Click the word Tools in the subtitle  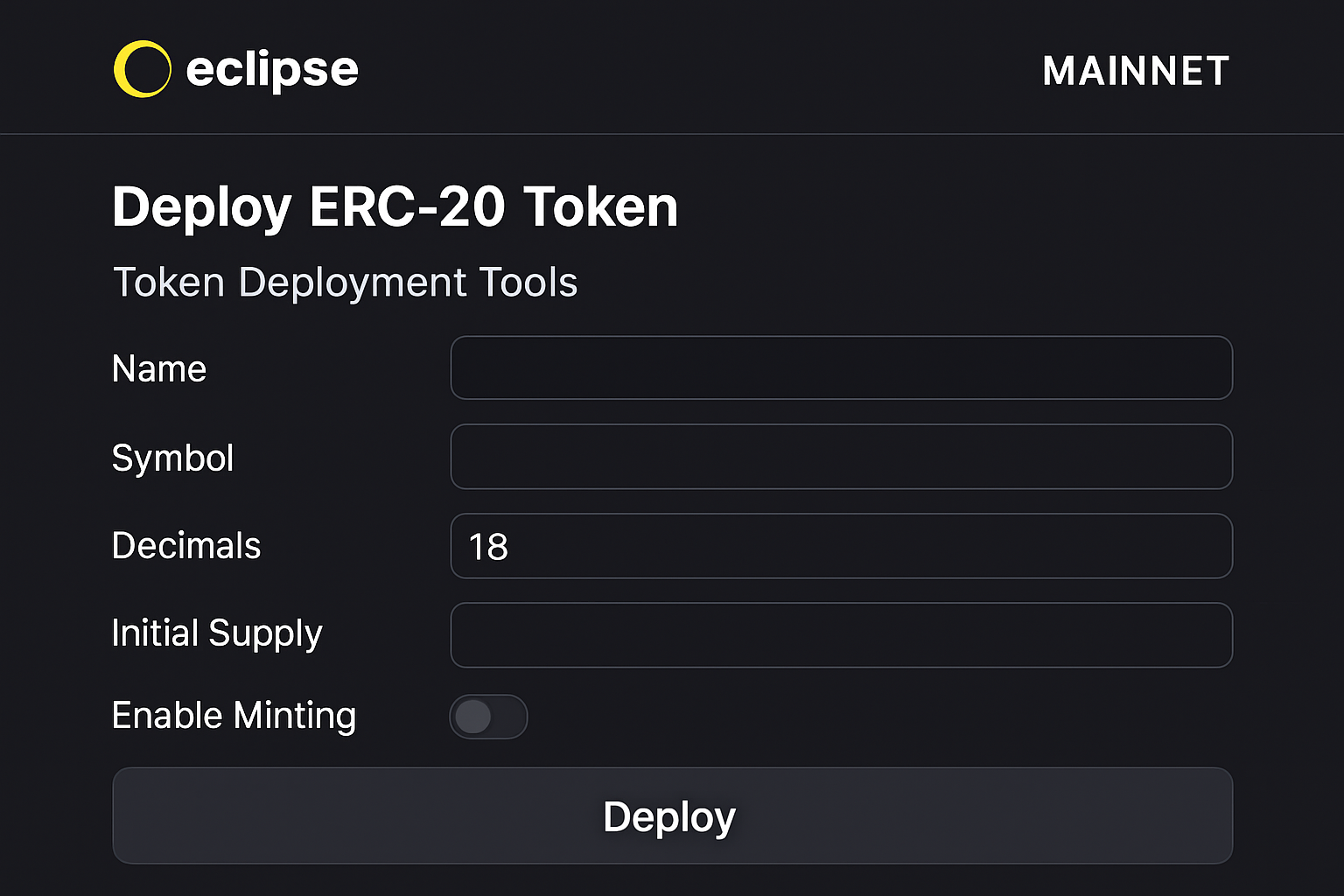528,283
